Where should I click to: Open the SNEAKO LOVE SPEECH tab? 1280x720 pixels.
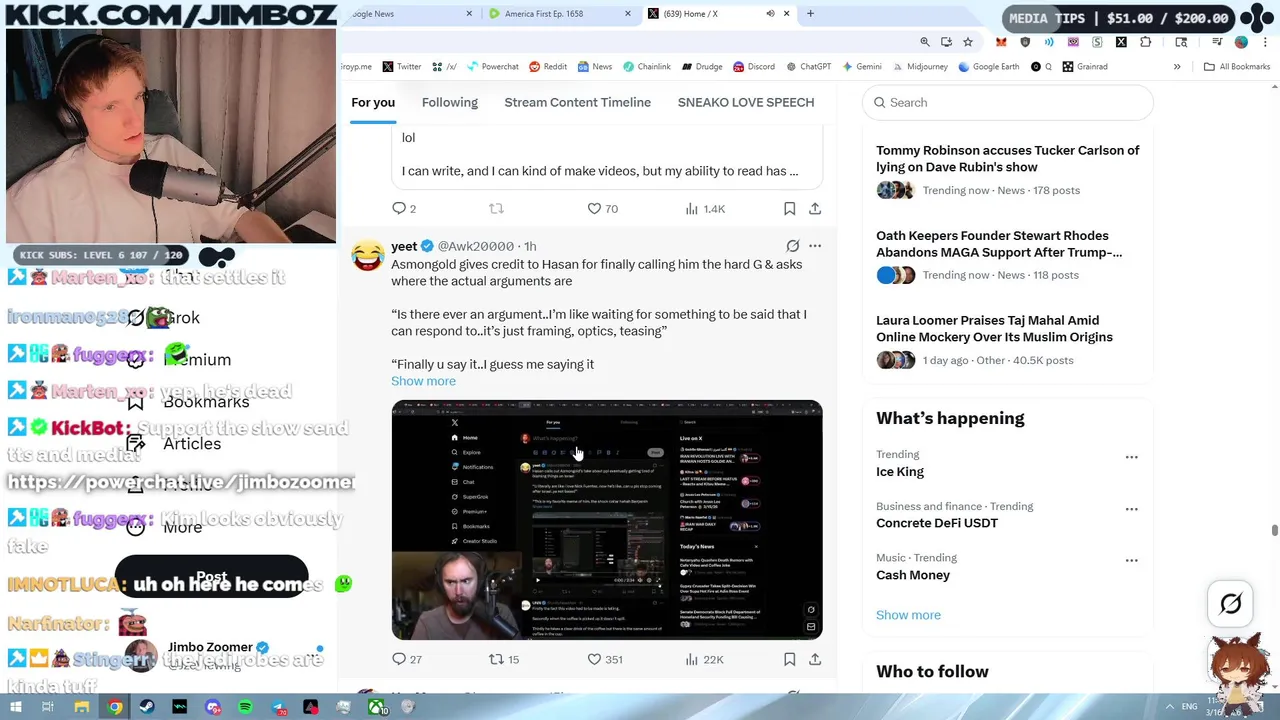click(x=746, y=102)
